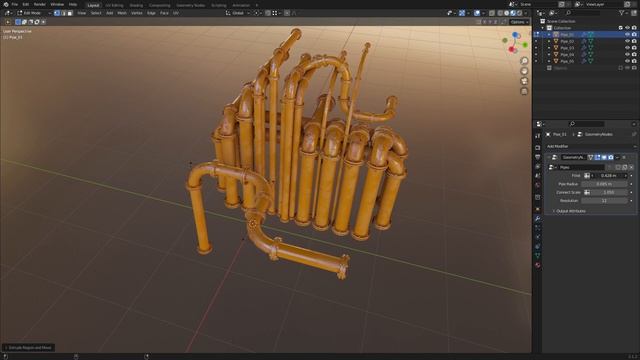640x360 pixels.
Task: Select the subtract selection mode icon
Action: tap(31, 22)
